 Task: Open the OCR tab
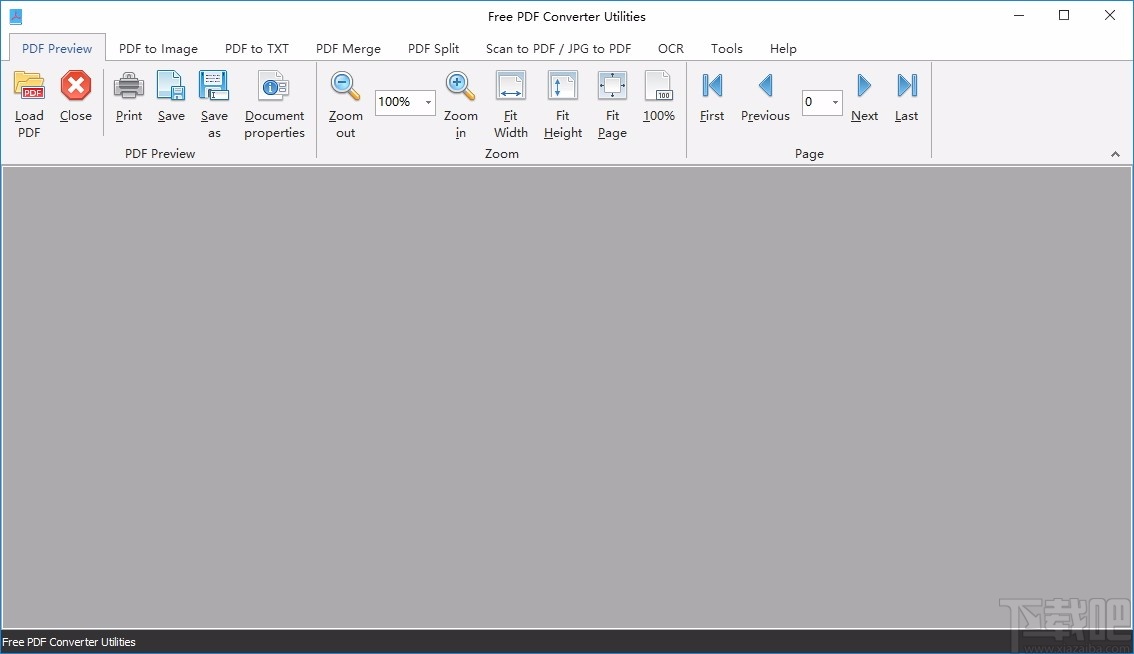[670, 48]
